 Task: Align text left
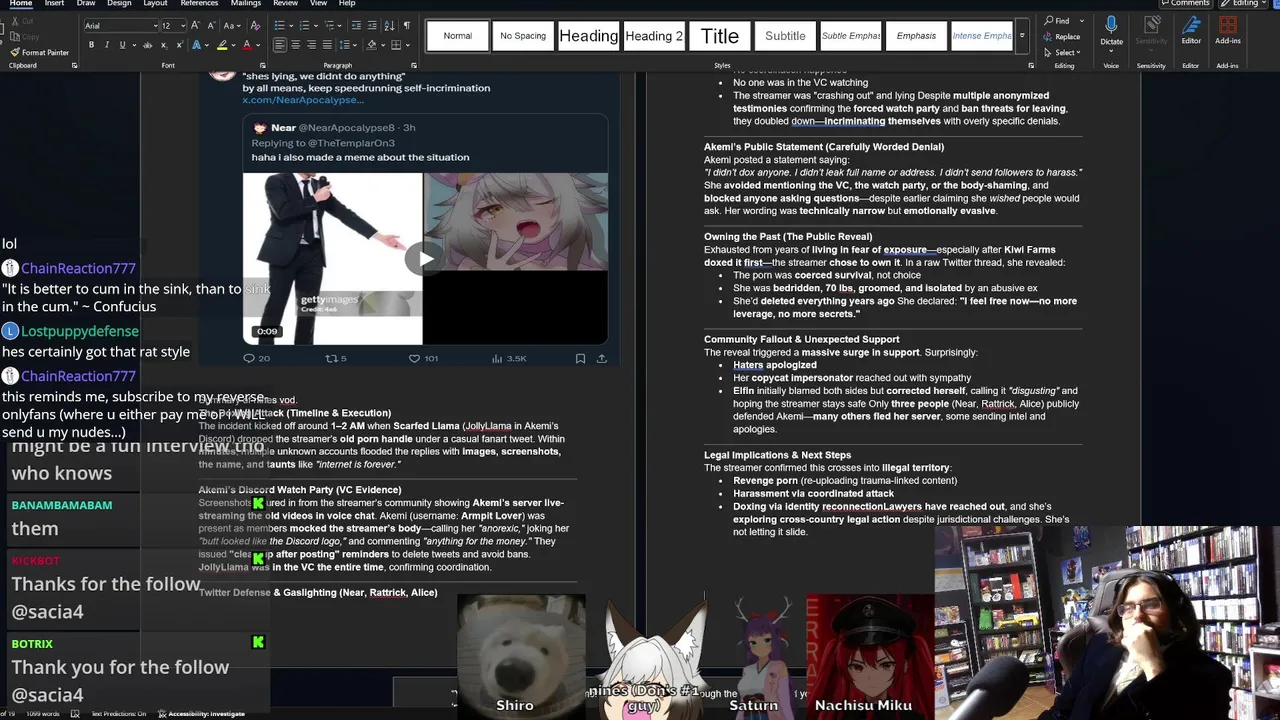[280, 45]
